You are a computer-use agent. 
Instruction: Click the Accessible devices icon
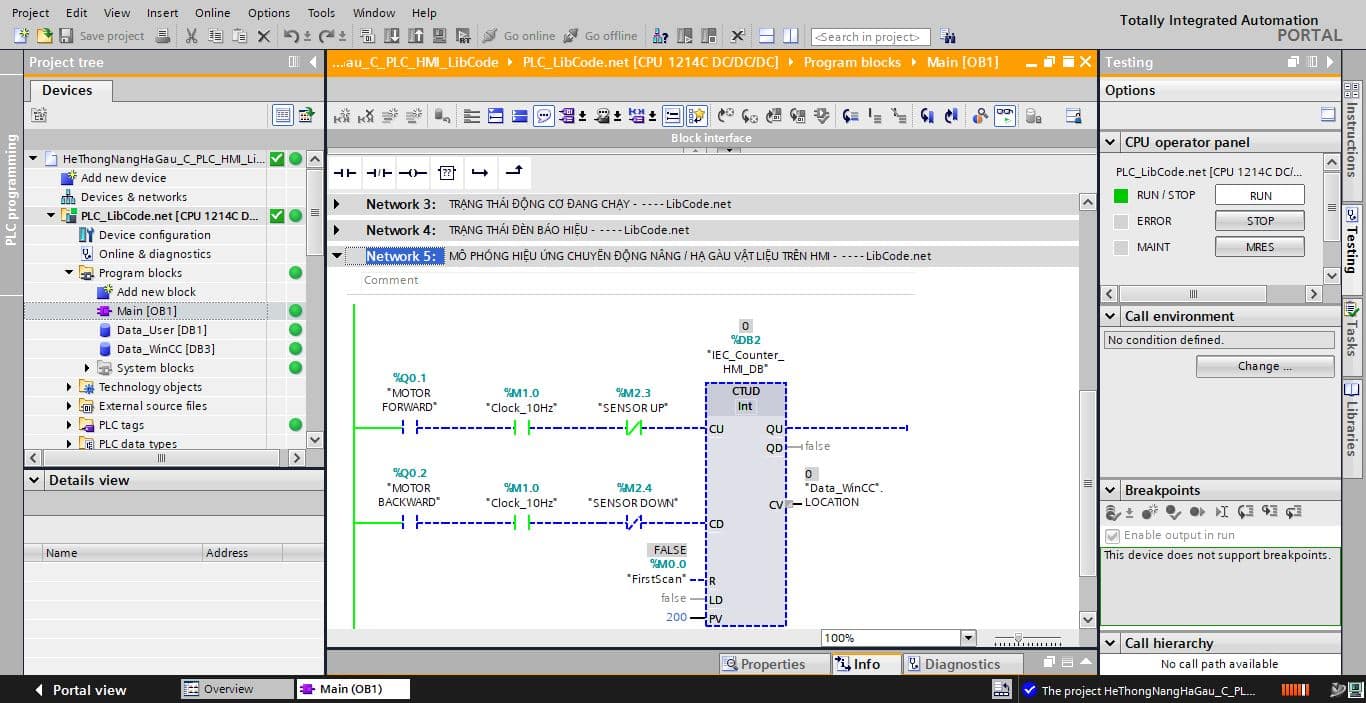pos(660,36)
